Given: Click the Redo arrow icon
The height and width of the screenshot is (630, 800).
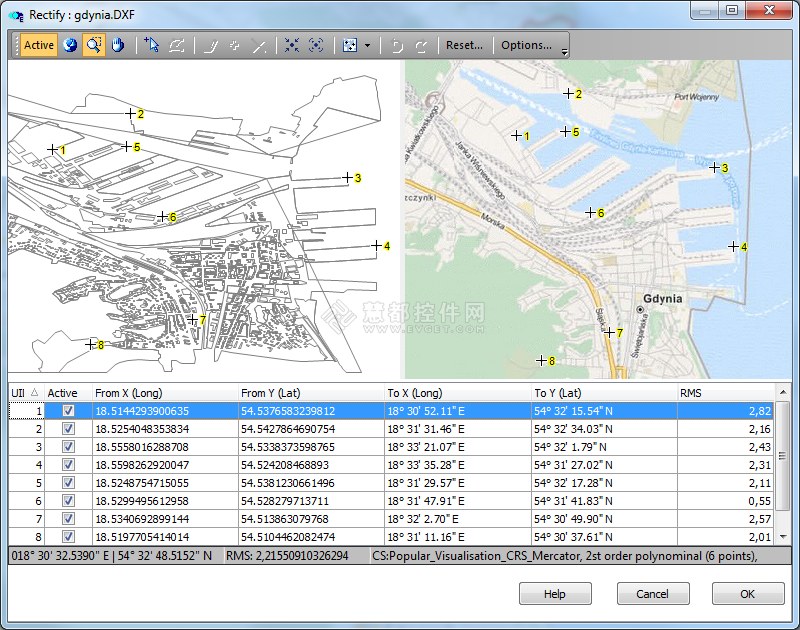Looking at the screenshot, I should [x=421, y=45].
